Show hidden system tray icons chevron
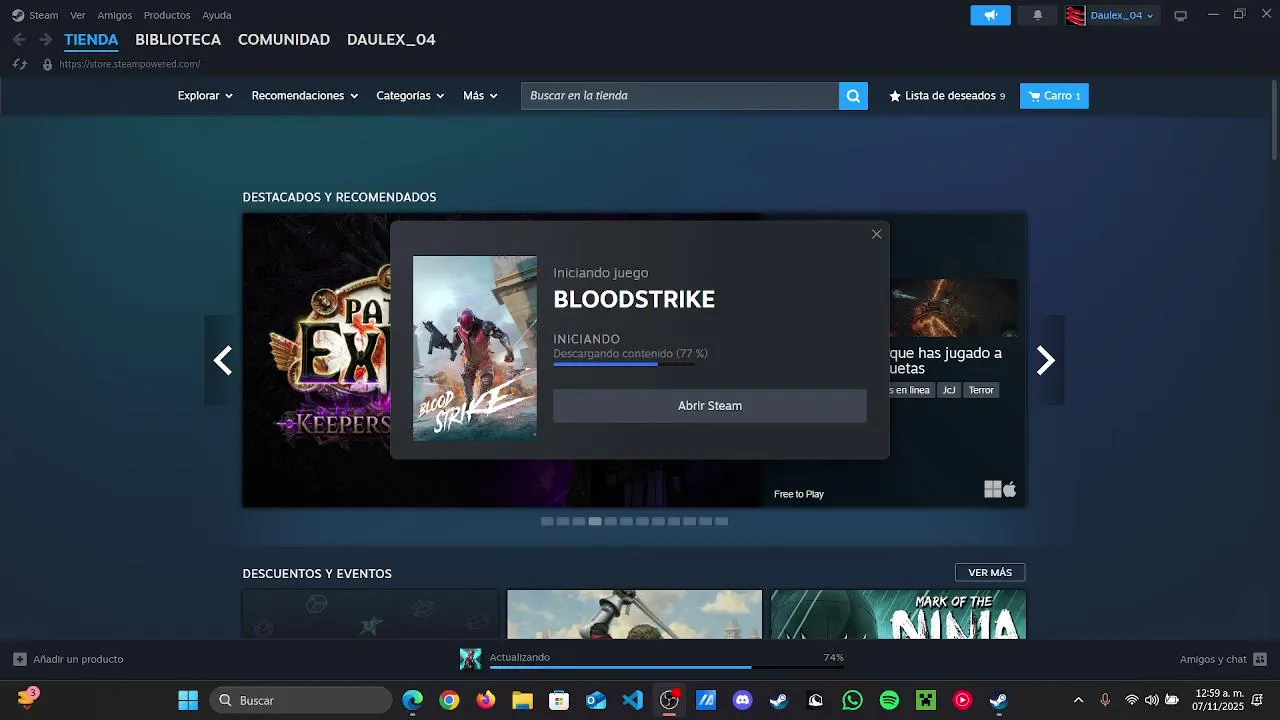 (x=1078, y=700)
